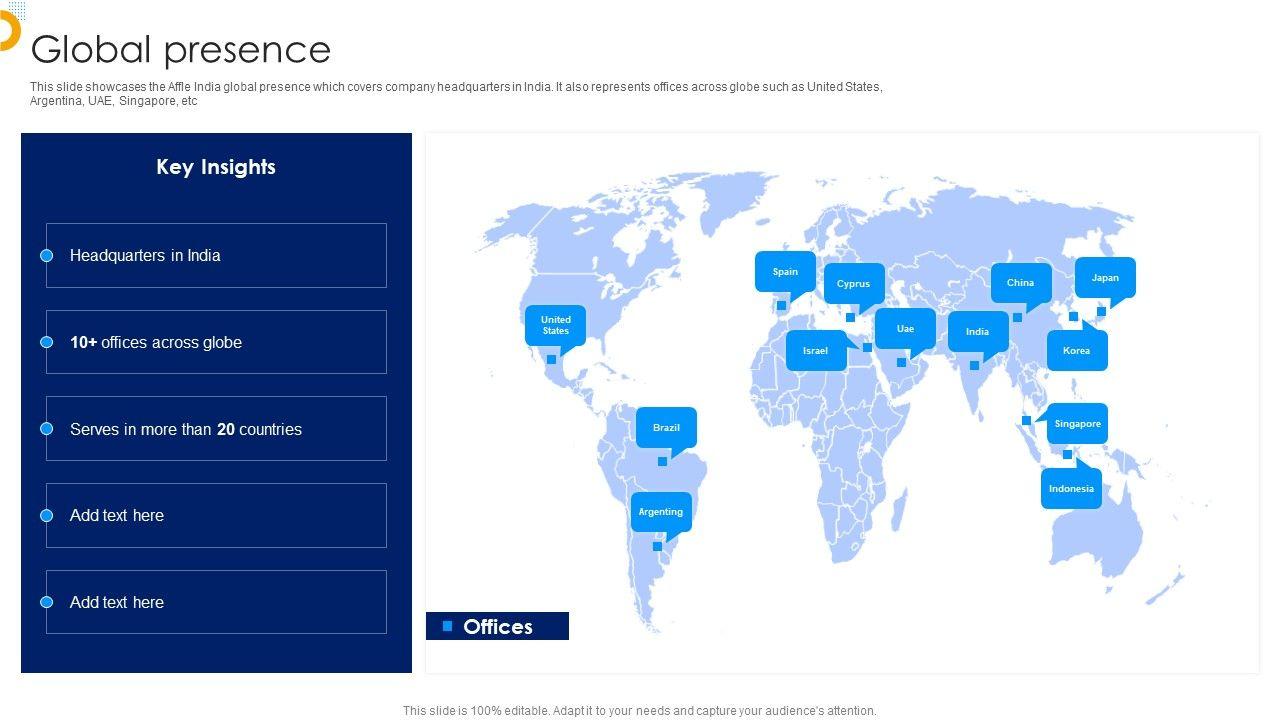Image resolution: width=1280 pixels, height=720 pixels.
Task: Select the China callout bubble
Action: (x=1021, y=283)
